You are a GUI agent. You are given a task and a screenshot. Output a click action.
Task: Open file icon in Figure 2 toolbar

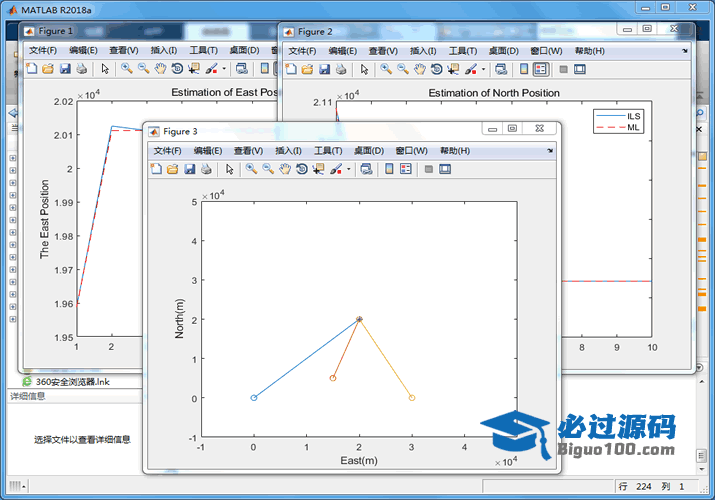pyautogui.click(x=307, y=69)
